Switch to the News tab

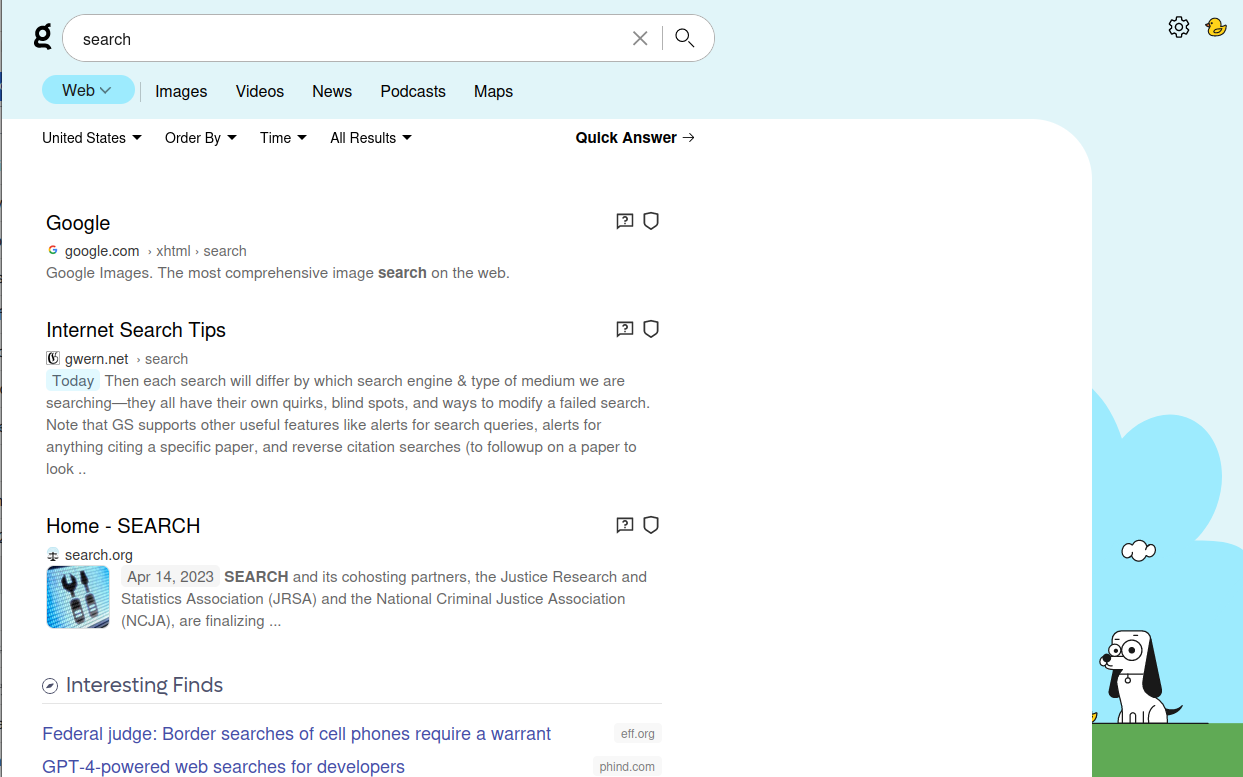click(x=332, y=91)
